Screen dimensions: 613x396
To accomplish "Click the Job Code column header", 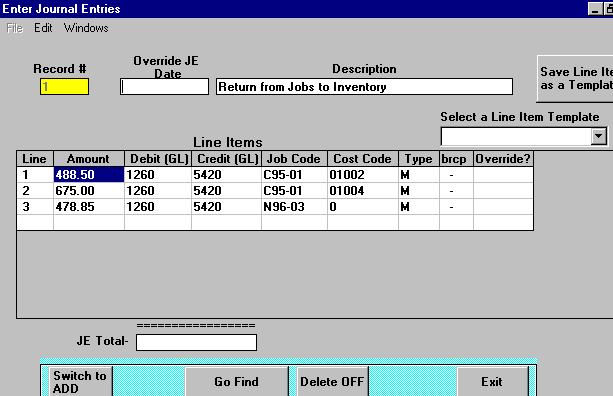I will pos(294,159).
